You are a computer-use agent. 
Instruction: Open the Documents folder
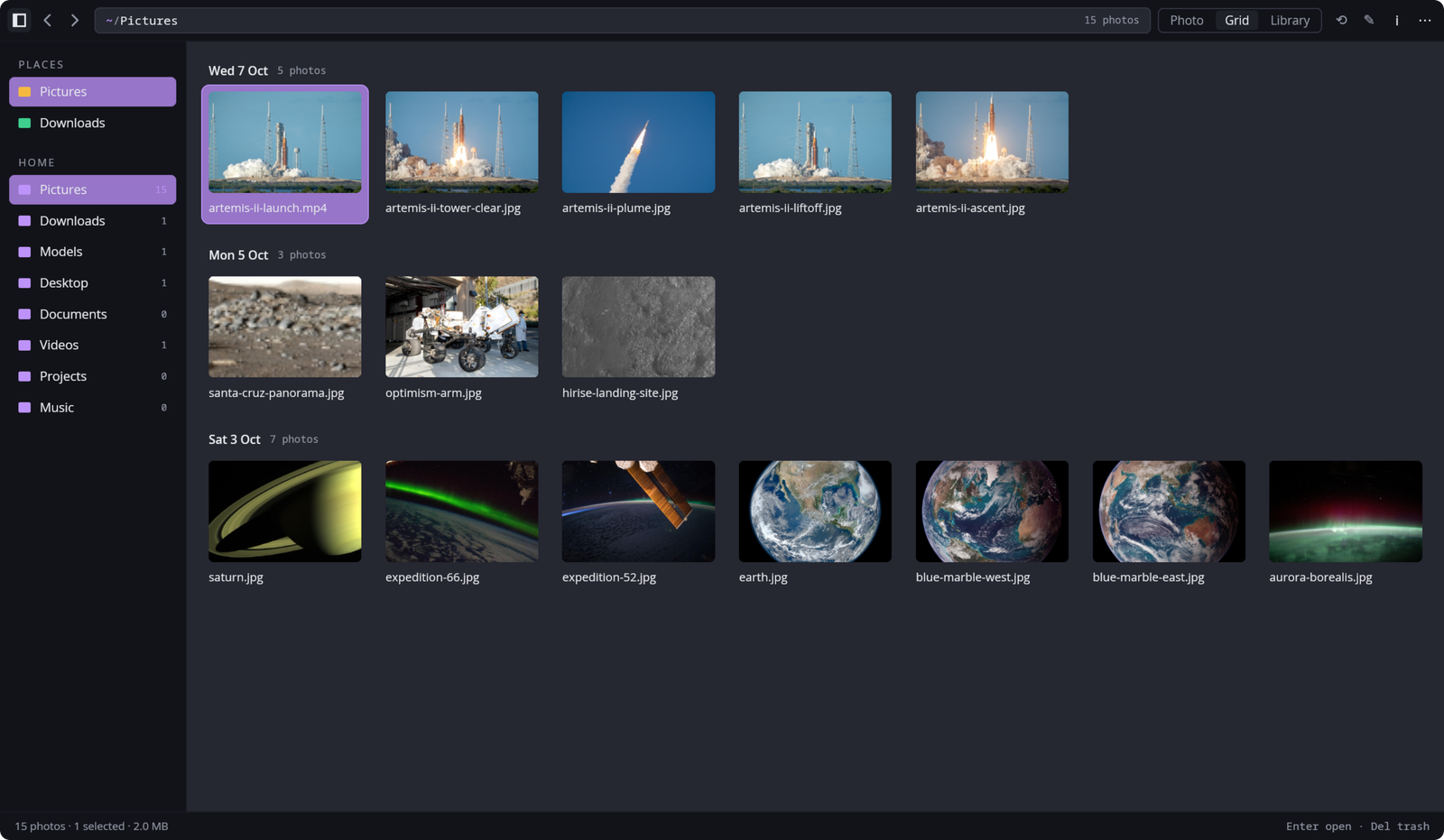click(x=92, y=314)
